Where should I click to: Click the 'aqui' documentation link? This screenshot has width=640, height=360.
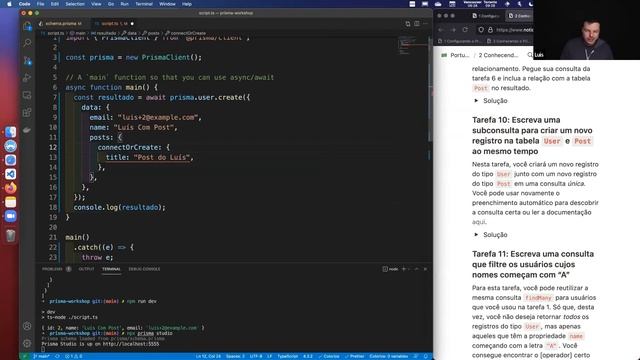coord(478,222)
